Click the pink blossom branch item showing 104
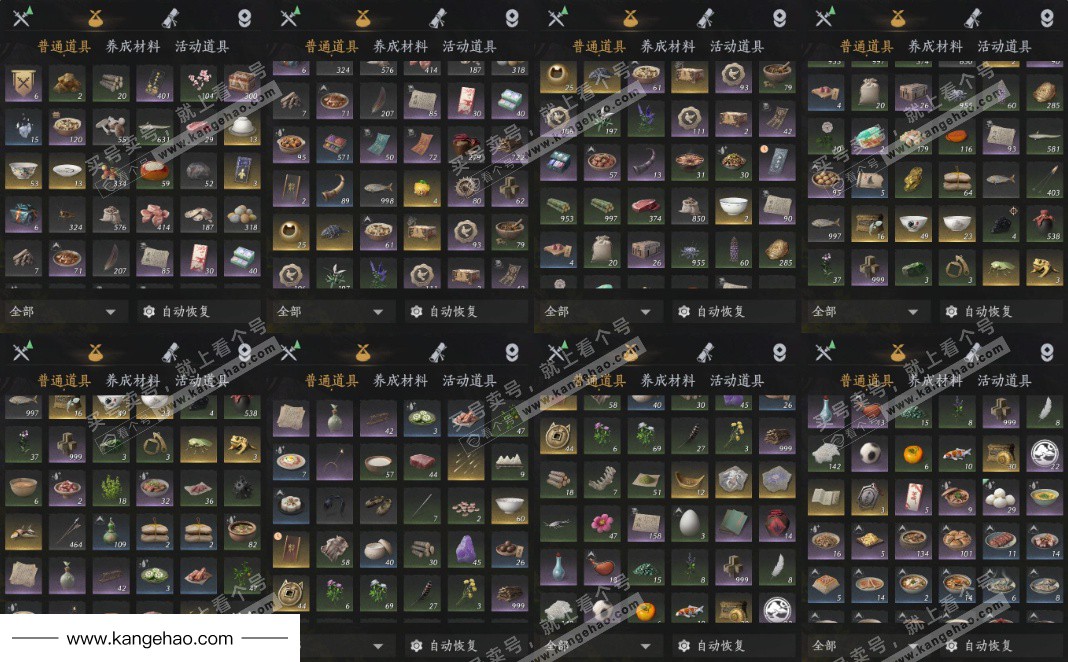This screenshot has height=662, width=1068. [198, 84]
